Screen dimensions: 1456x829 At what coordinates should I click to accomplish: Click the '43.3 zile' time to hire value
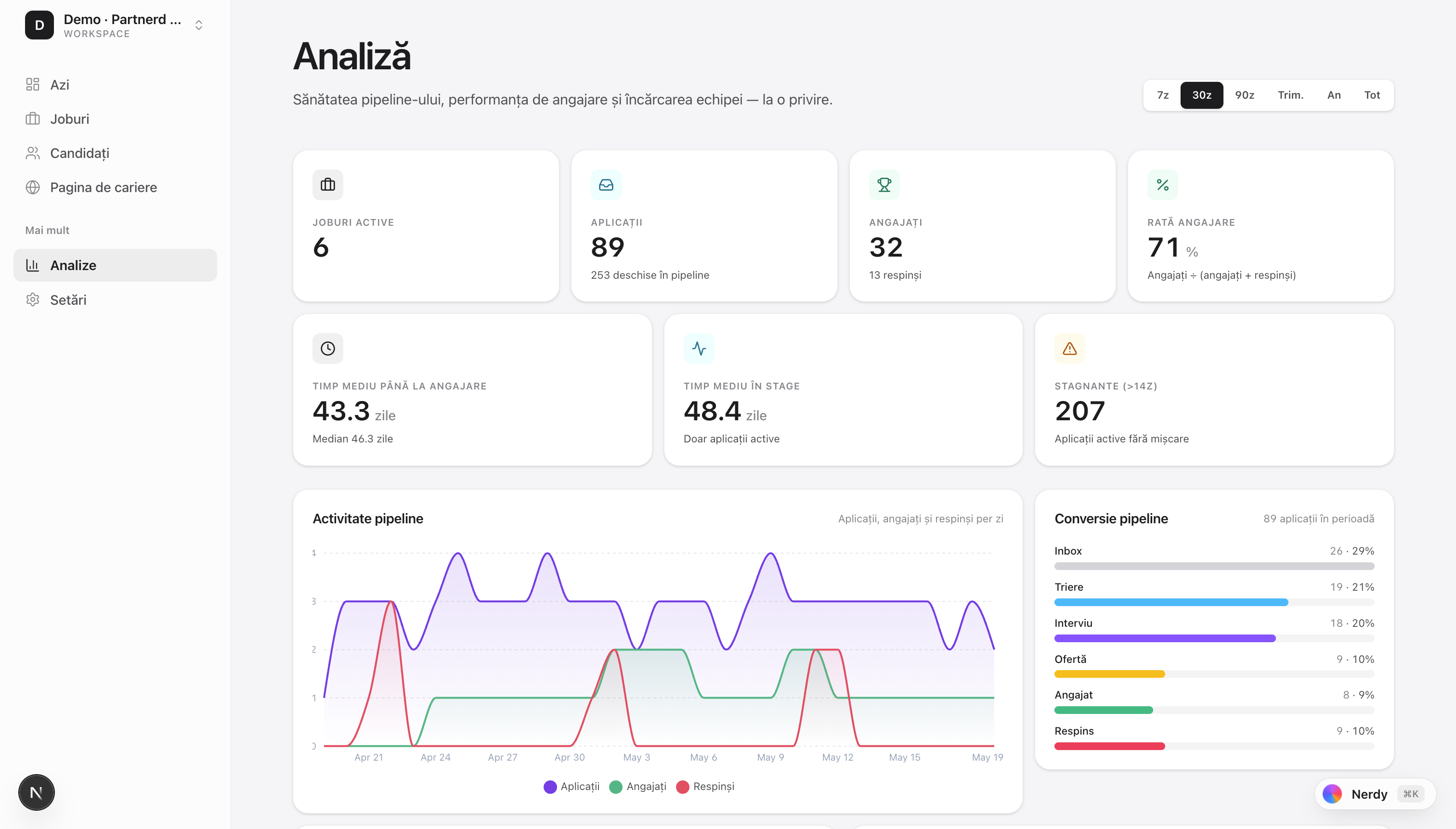coord(353,411)
